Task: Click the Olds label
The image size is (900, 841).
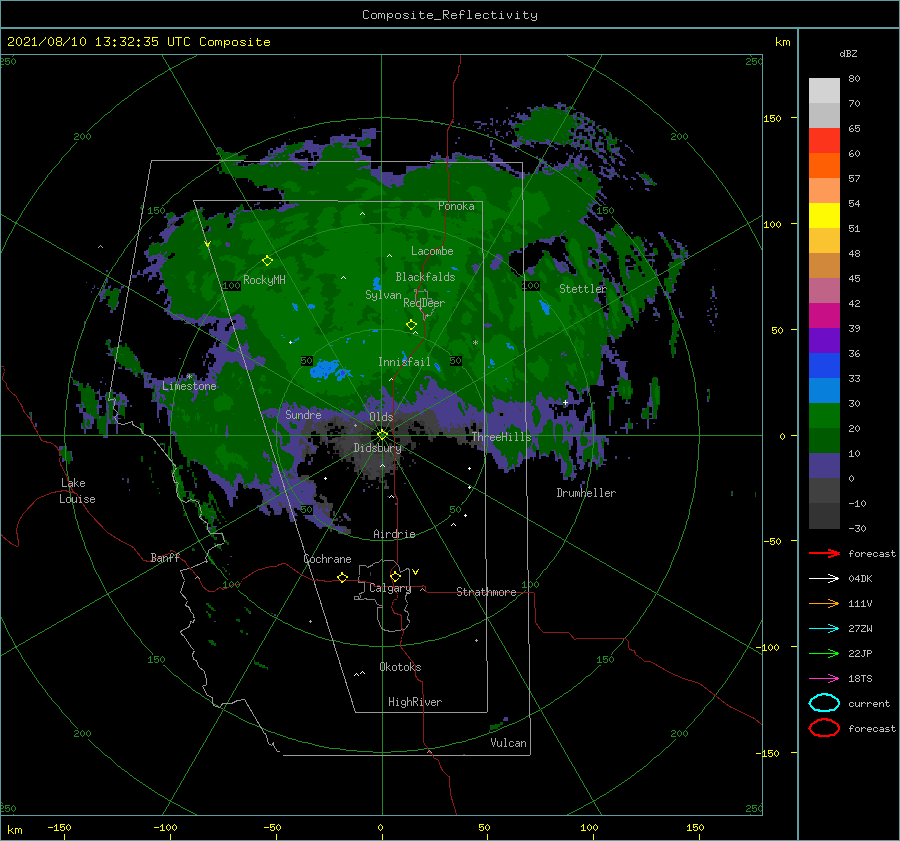Action: [x=381, y=417]
